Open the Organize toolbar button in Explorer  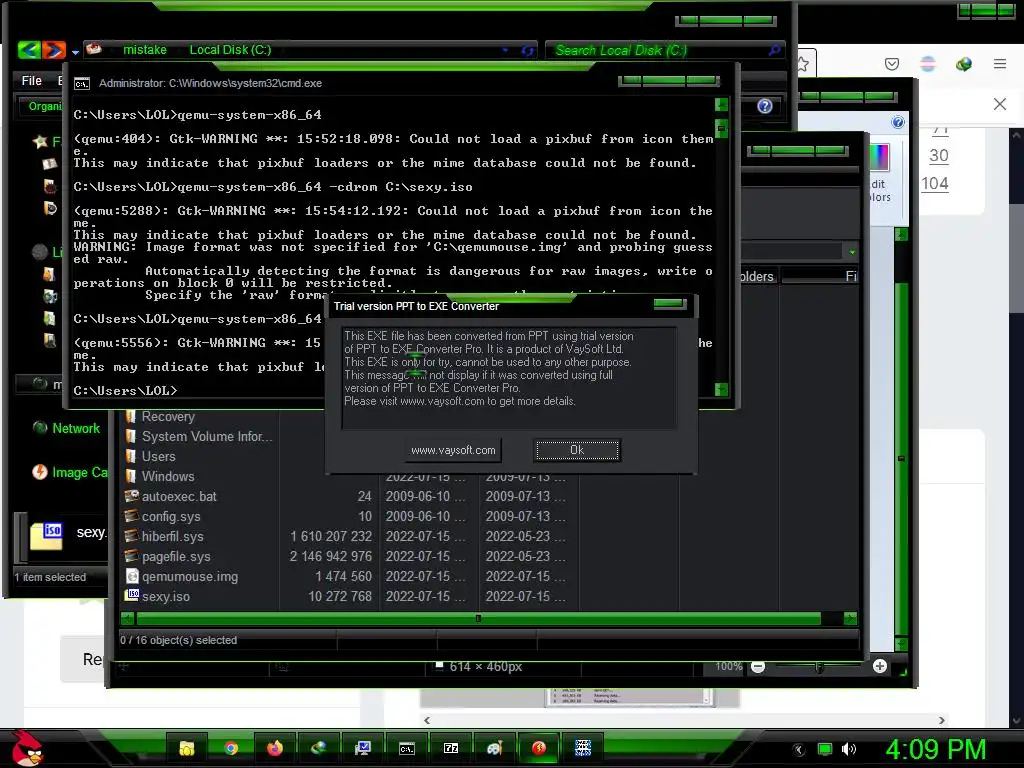[x=45, y=106]
